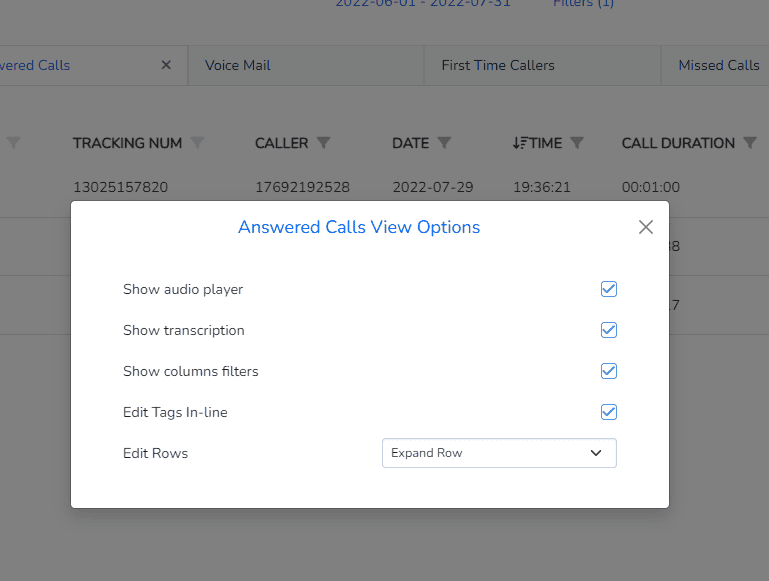
Task: Open the CALL DURATION column filter icon
Action: pos(749,143)
